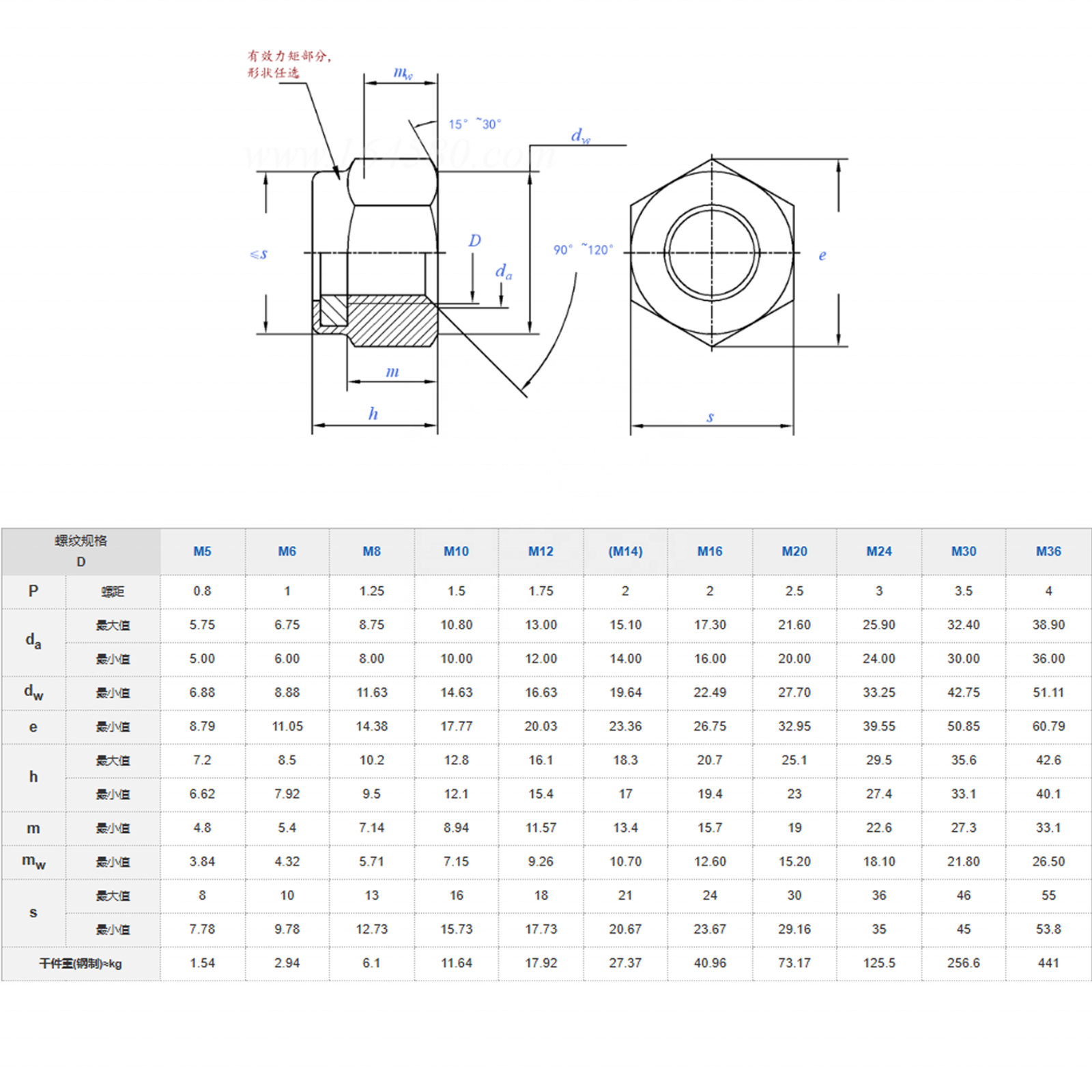Viewport: 1092px width, 1092px height.
Task: Select the M24 column header
Action: coord(879,551)
